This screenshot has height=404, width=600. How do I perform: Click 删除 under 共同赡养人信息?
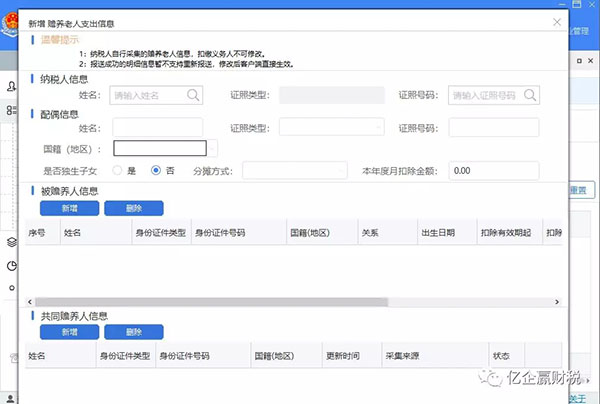pos(134,332)
